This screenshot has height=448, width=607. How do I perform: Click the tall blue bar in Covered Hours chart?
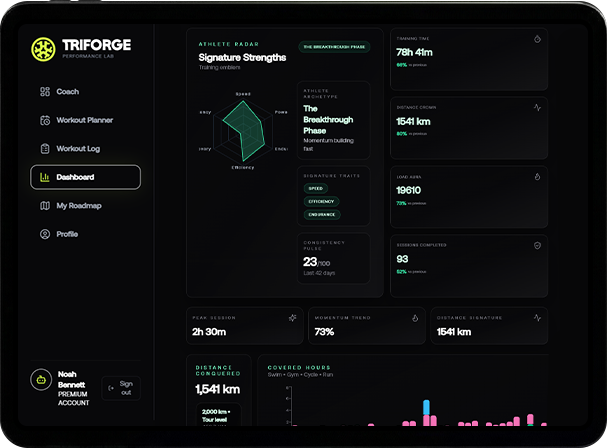pos(428,407)
